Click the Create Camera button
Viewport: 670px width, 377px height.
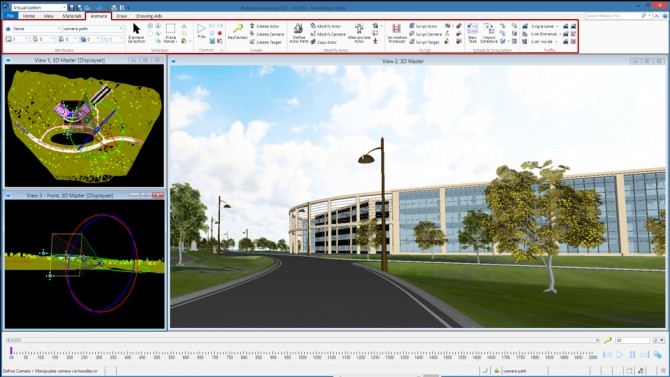click(267, 34)
